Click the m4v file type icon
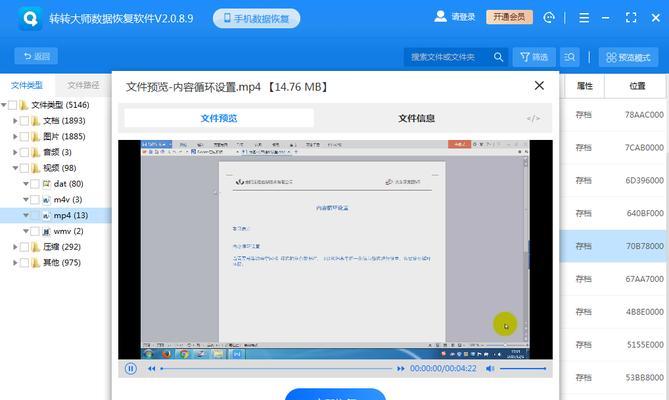Image resolution: width=669 pixels, height=400 pixels. click(47, 200)
